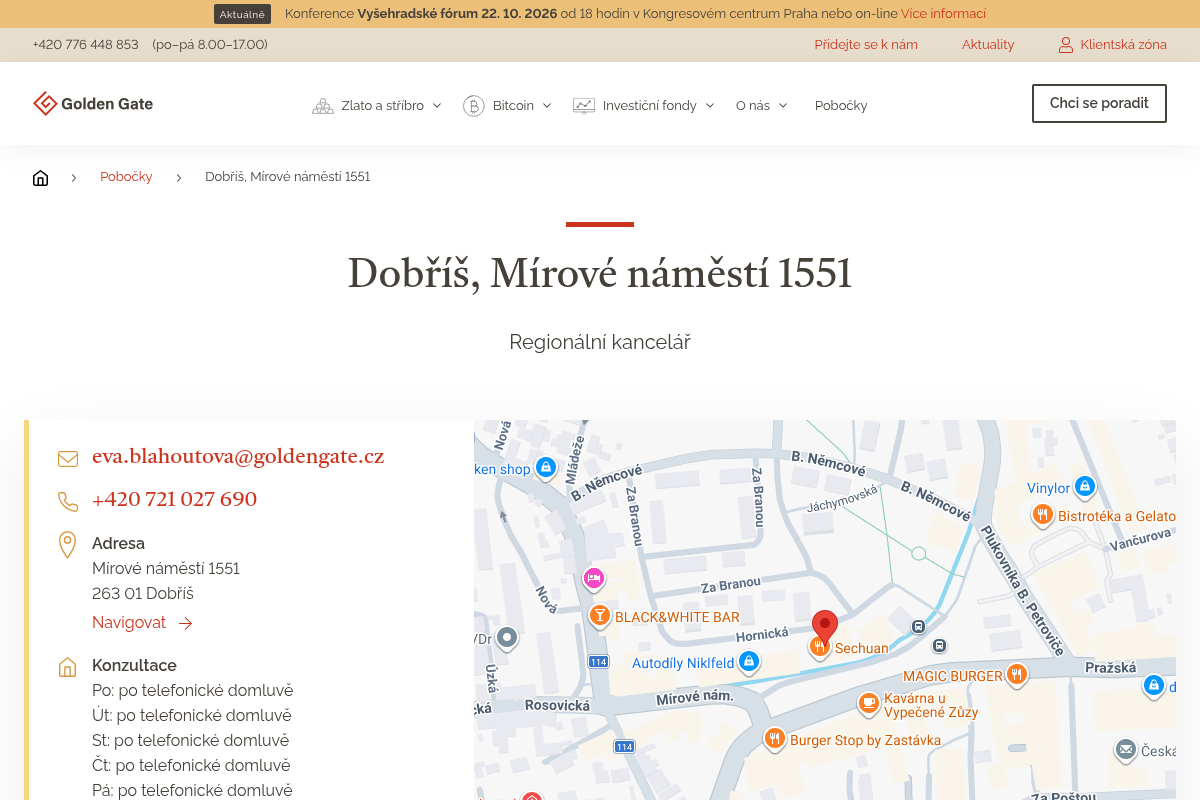Click the Autodíly Niklfeld shop marker

point(749,662)
